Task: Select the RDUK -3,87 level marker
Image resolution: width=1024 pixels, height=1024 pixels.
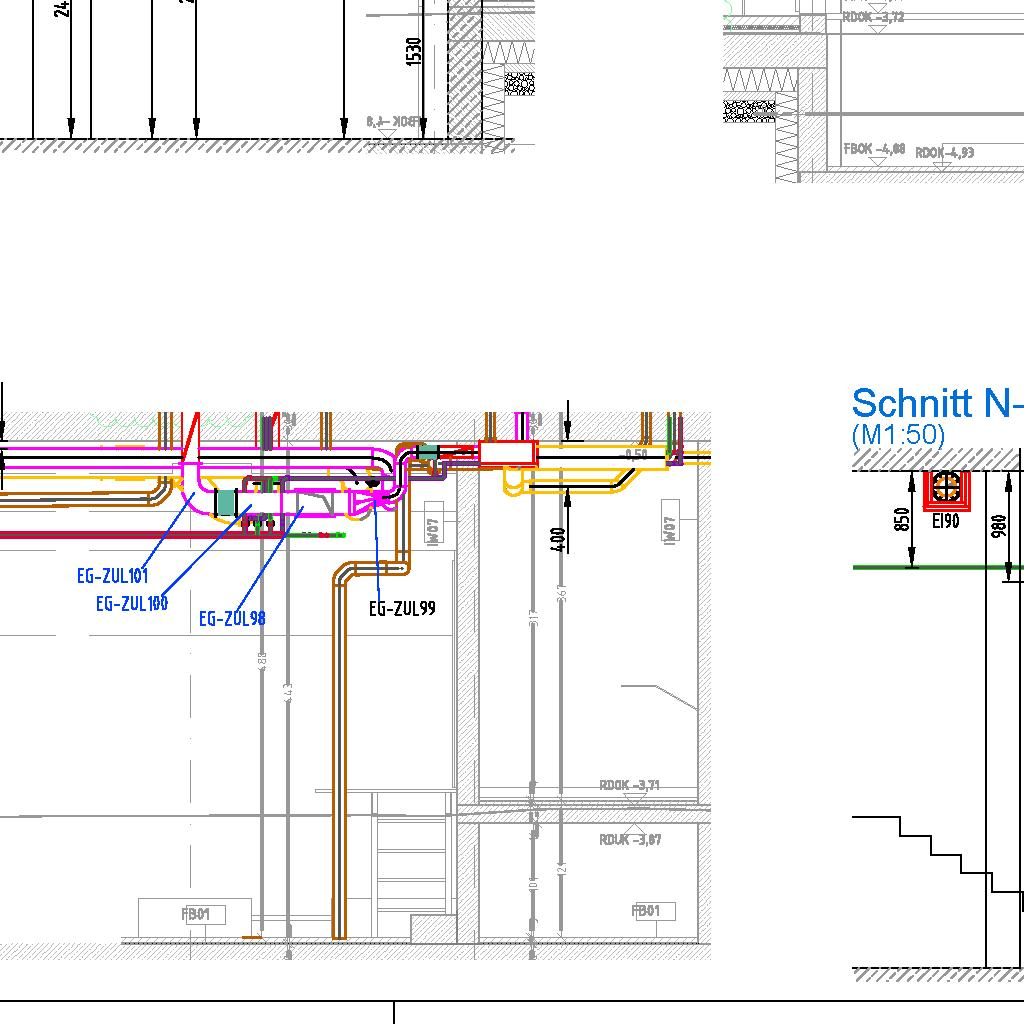Action: 630,840
